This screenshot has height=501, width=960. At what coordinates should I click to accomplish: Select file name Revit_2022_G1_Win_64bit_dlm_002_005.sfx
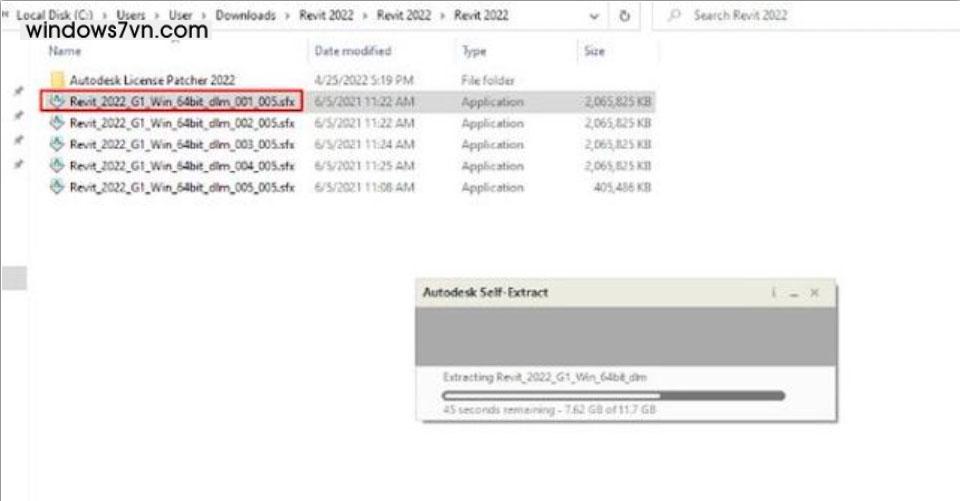(x=182, y=122)
